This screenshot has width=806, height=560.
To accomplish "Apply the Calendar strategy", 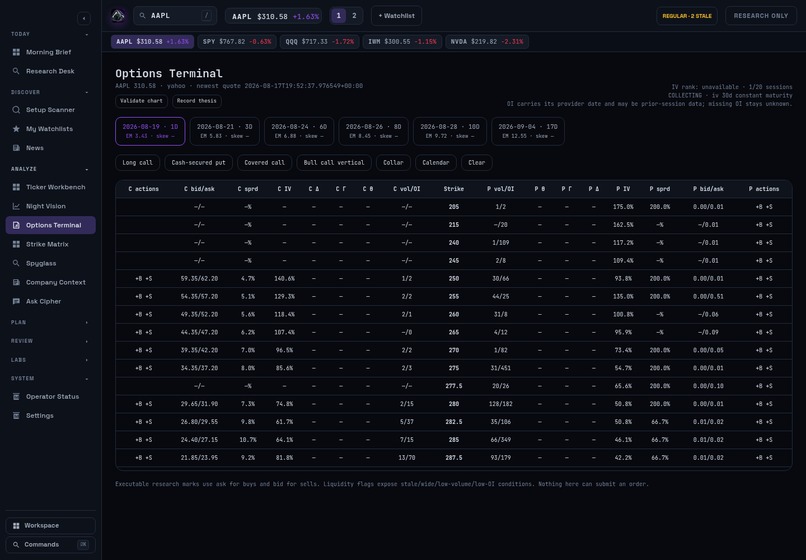I will point(435,162).
